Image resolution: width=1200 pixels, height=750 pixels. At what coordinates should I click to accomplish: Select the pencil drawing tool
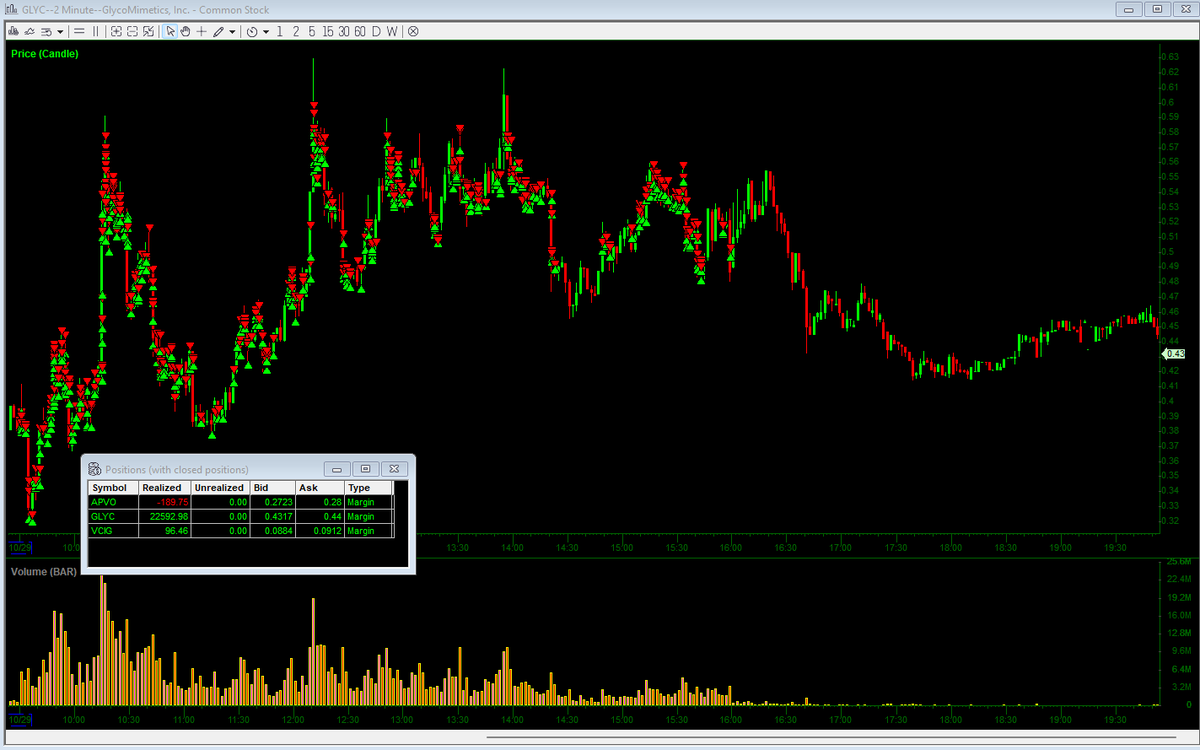click(218, 31)
